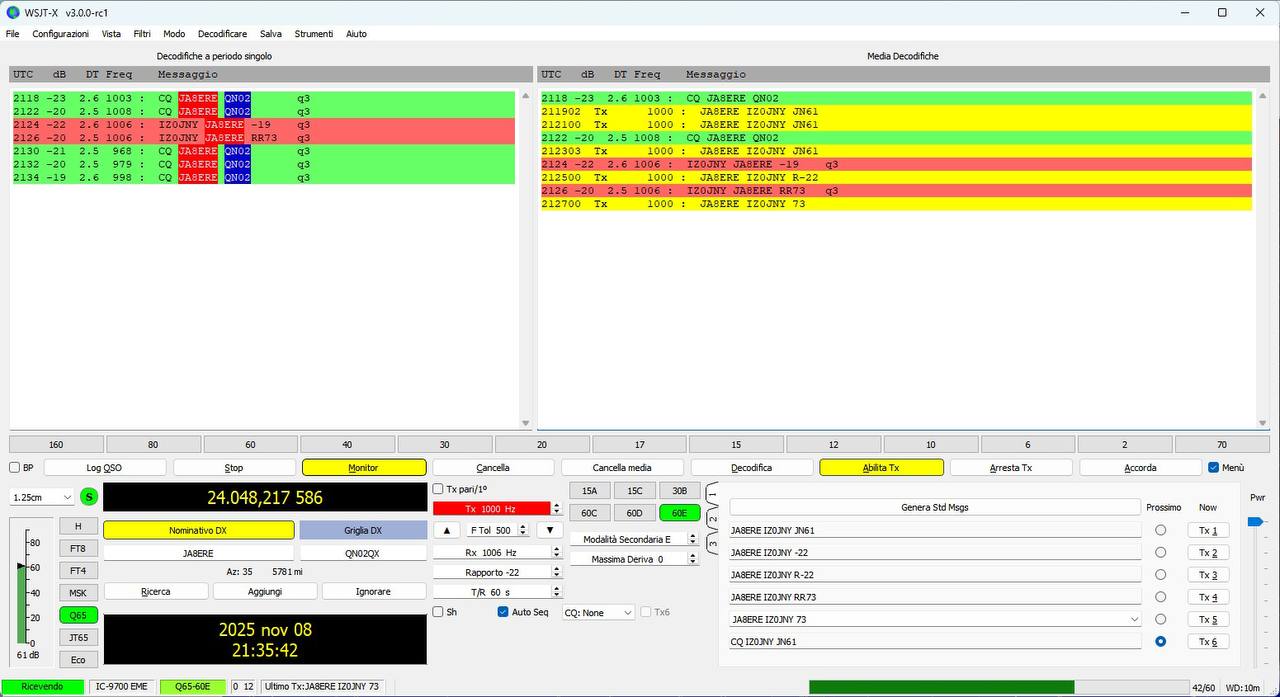Switch to FT8 mode
This screenshot has width=1280, height=697.
tap(78, 548)
